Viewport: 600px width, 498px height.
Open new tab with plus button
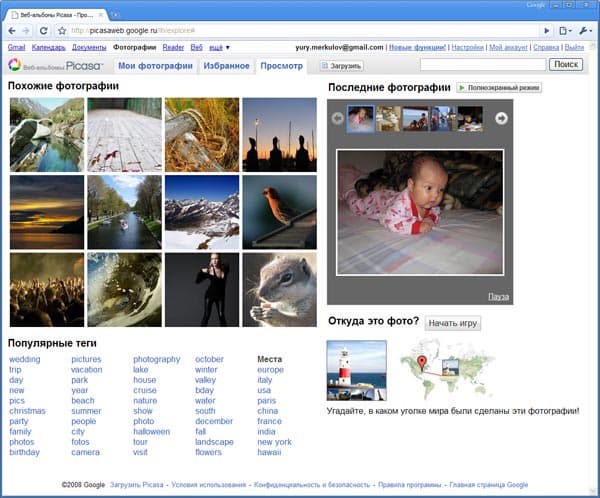click(115, 15)
